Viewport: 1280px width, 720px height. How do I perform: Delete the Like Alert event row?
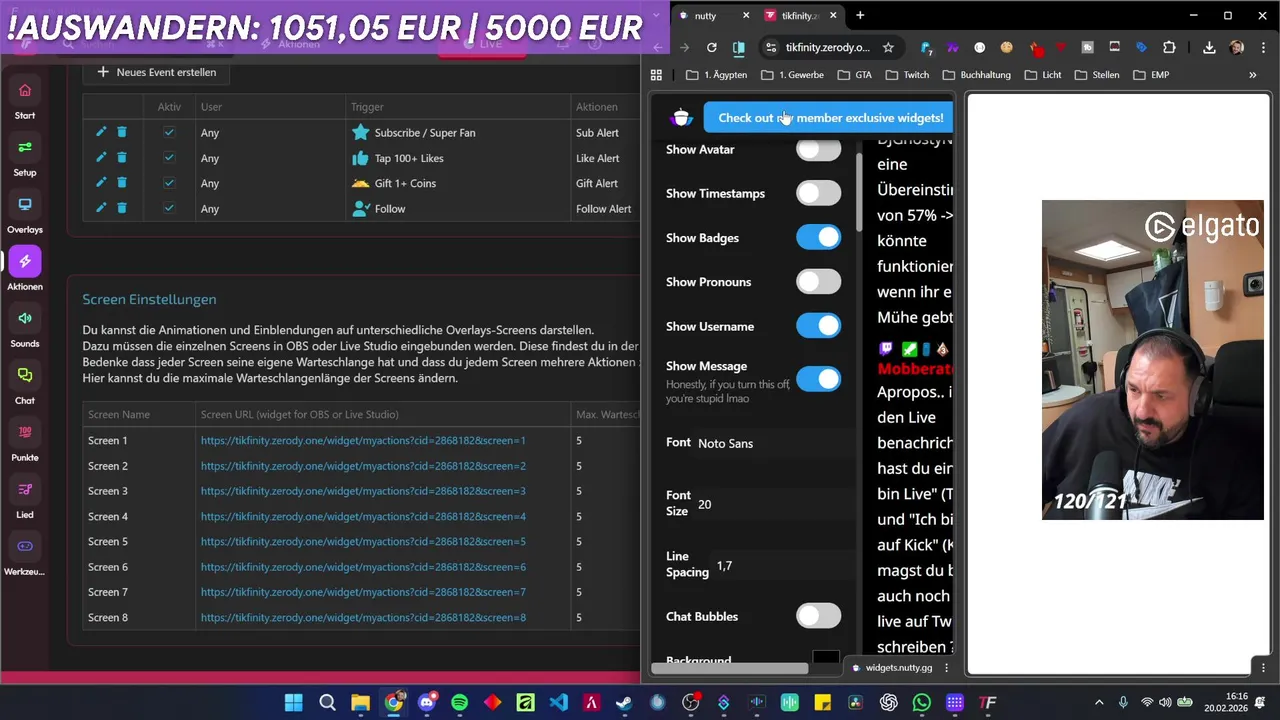[x=122, y=158]
